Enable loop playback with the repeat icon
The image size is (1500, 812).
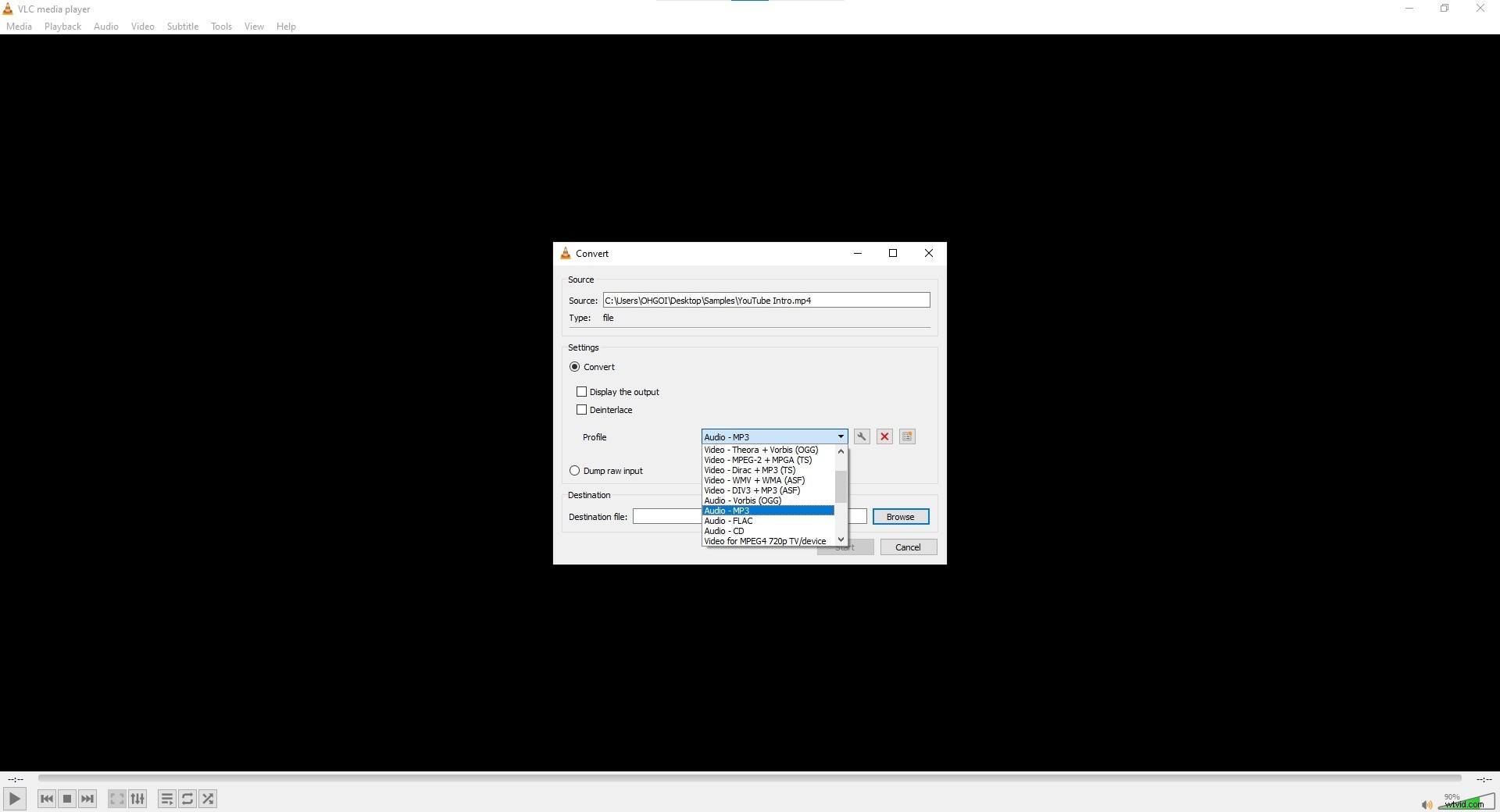point(187,799)
